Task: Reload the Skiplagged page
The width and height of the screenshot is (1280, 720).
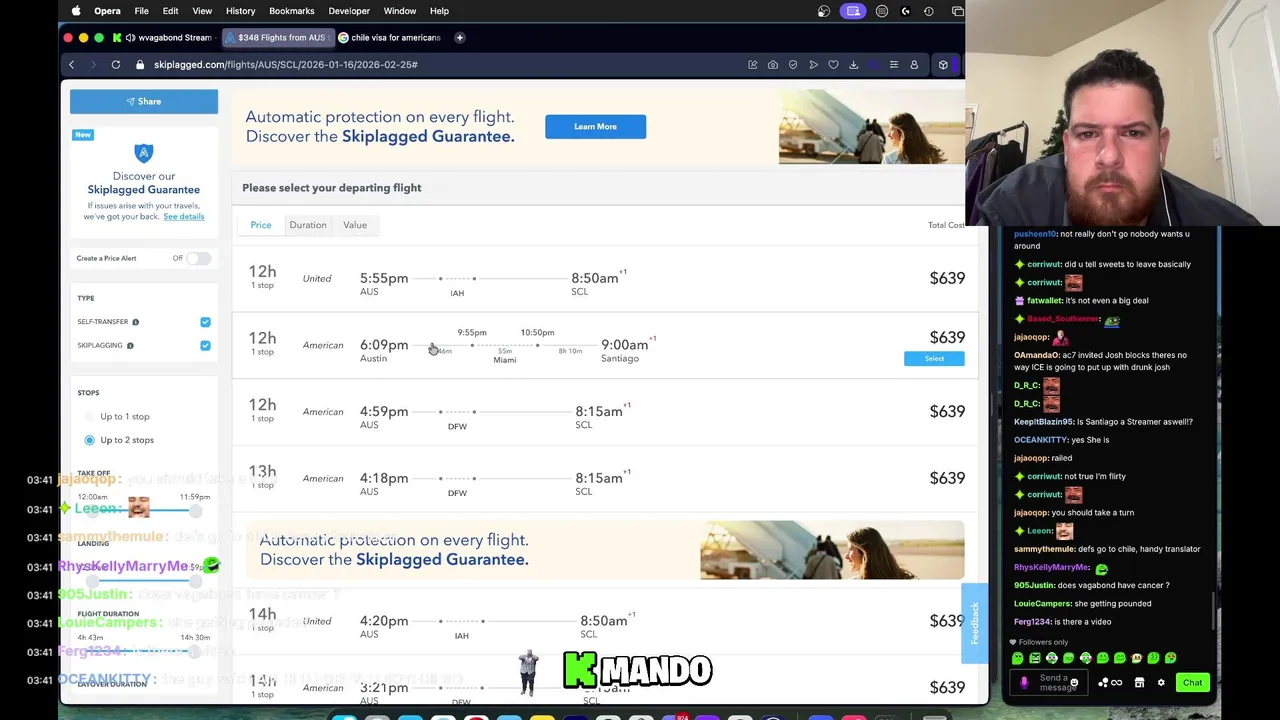Action: coord(116,65)
